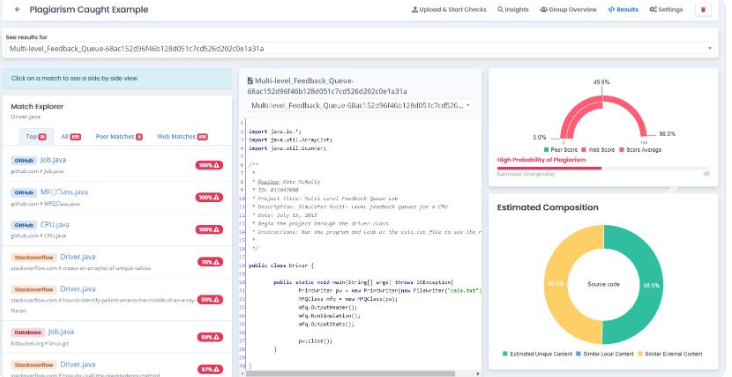This screenshot has width=732, height=377.
Task: Click the file icon beside Multi-level_Feedback_Queue title
Action: coord(250,81)
